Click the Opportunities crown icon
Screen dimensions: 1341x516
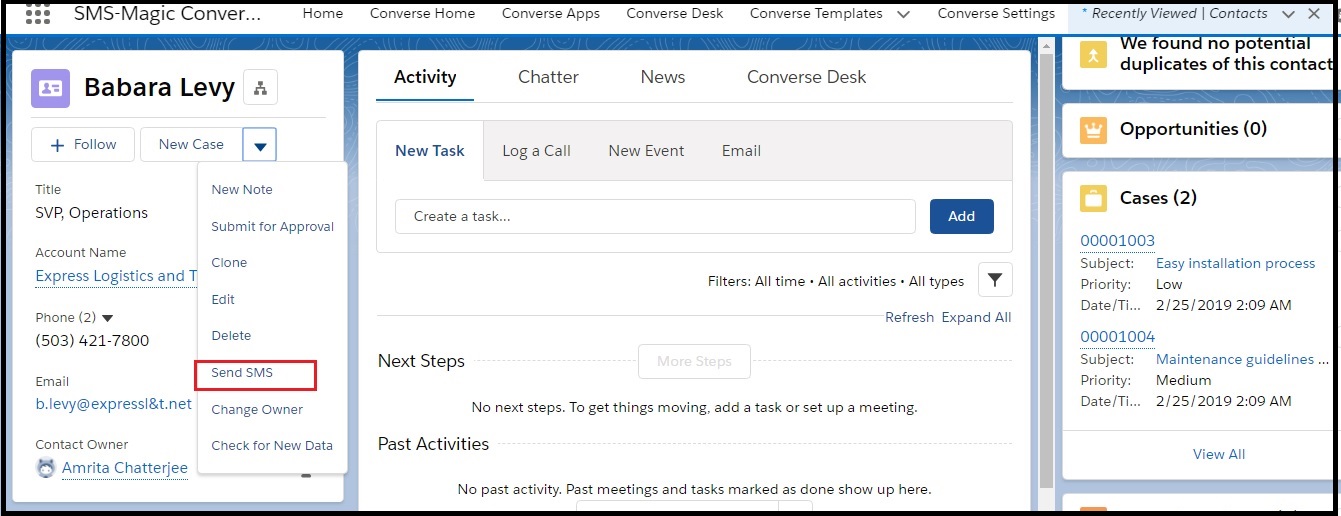click(x=1094, y=130)
